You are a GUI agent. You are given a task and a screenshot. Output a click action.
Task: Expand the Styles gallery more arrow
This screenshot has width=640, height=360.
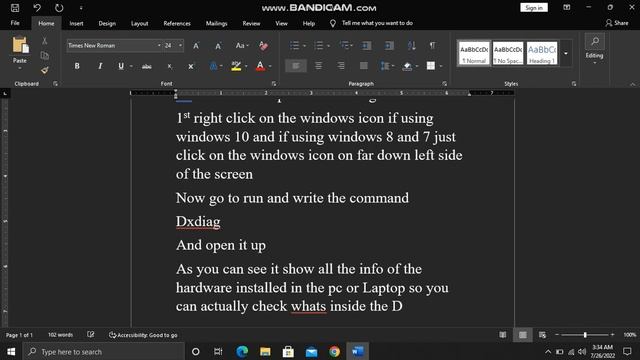pyautogui.click(x=566, y=53)
